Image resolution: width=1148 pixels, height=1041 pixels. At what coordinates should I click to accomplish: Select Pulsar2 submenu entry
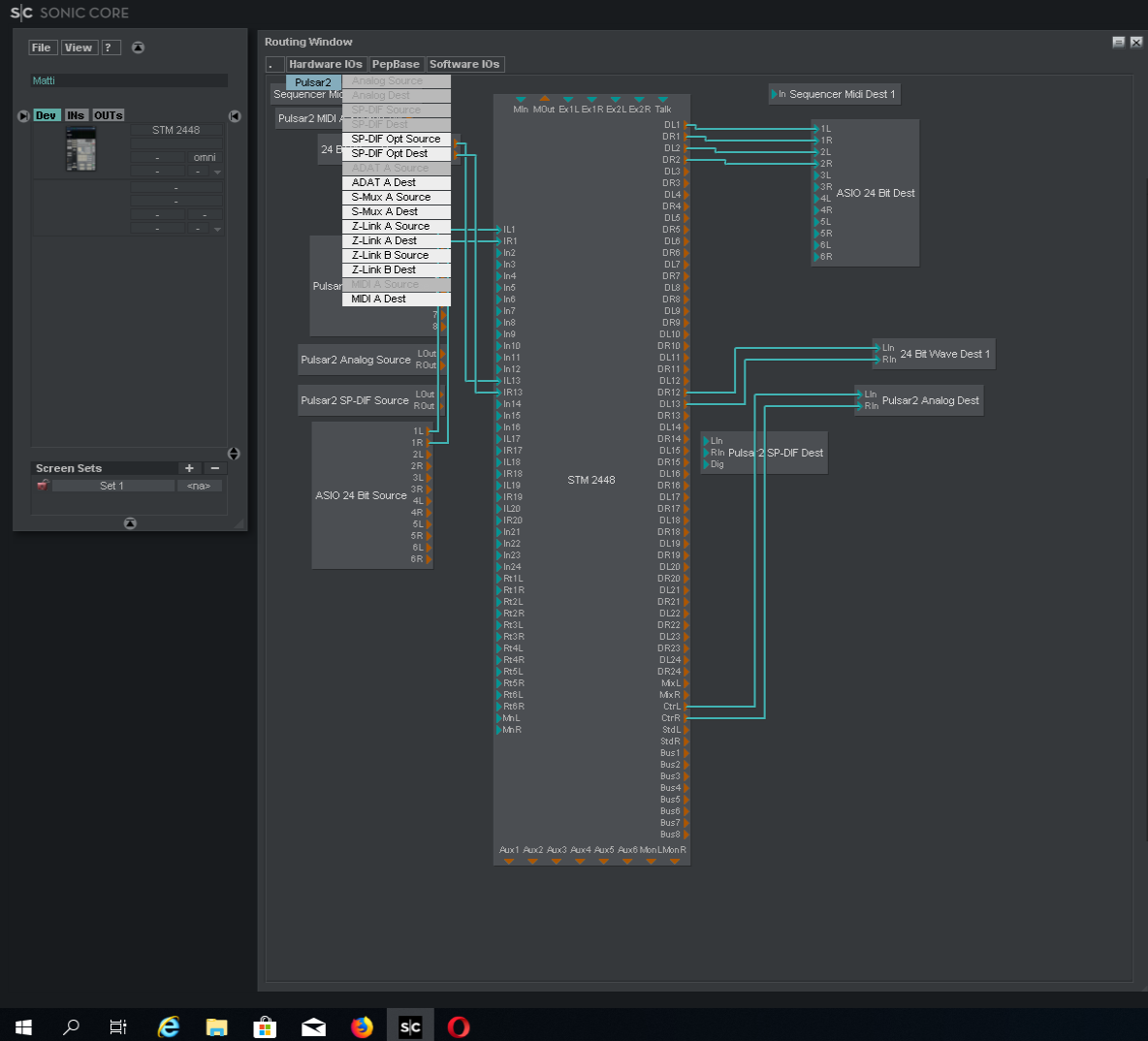[313, 82]
